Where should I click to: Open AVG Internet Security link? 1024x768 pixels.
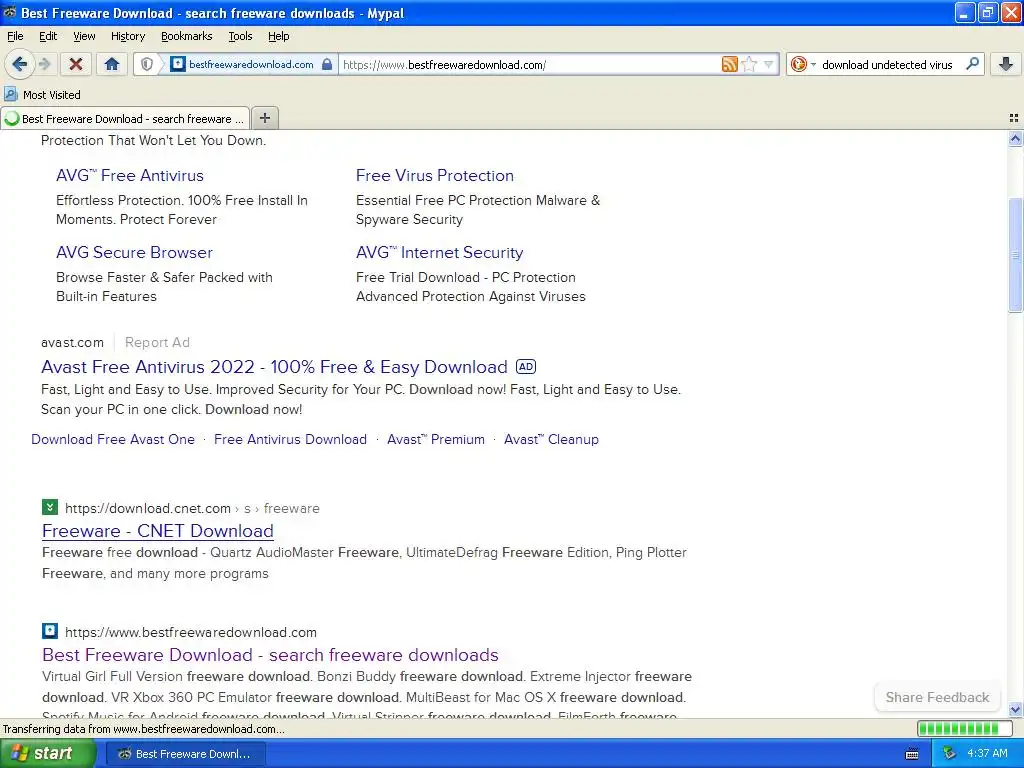440,253
